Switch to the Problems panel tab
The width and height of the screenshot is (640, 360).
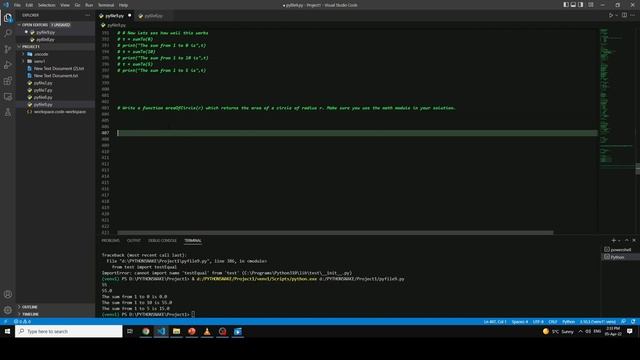111,240
